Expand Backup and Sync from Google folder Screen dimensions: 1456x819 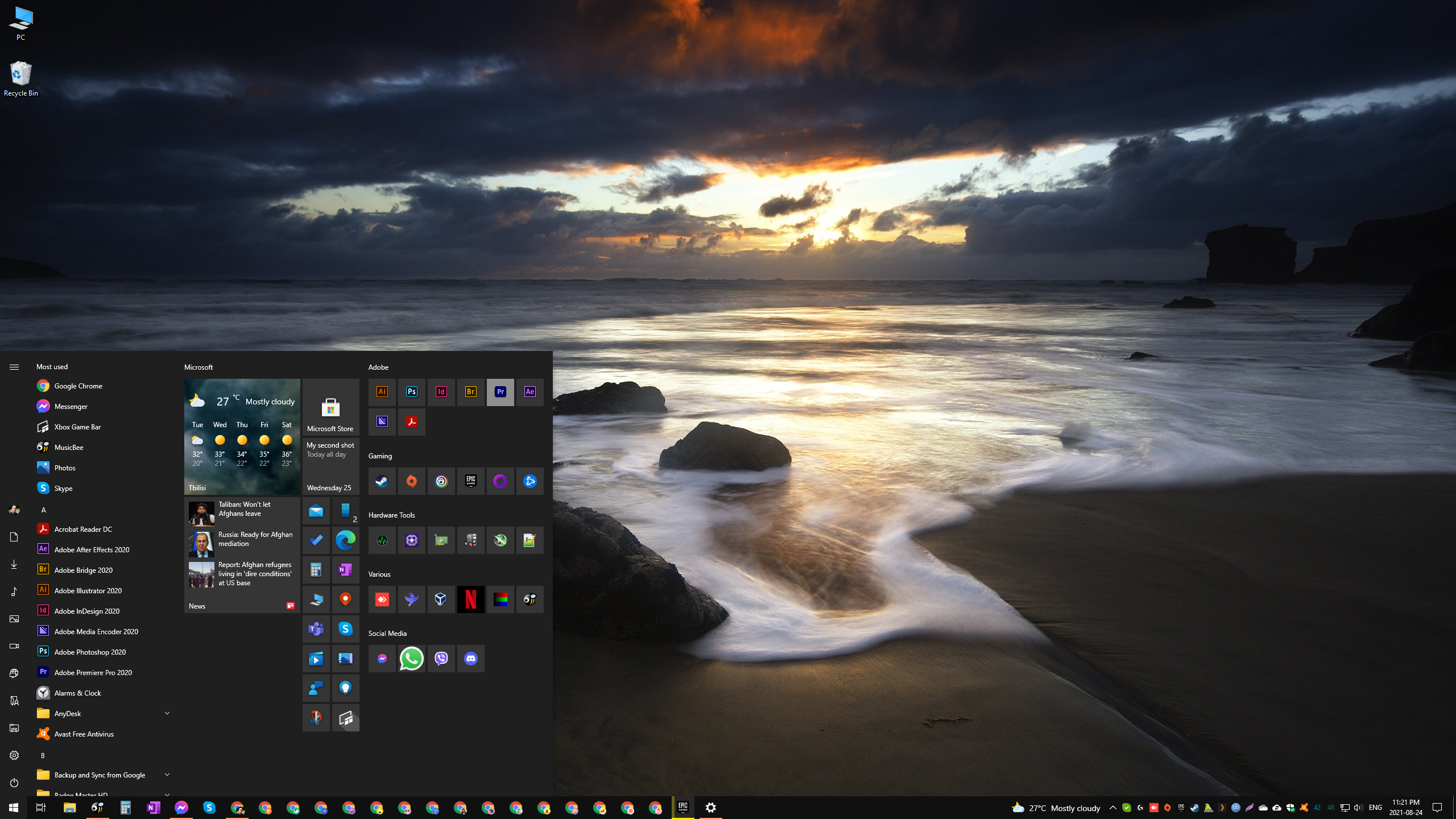pos(104,775)
